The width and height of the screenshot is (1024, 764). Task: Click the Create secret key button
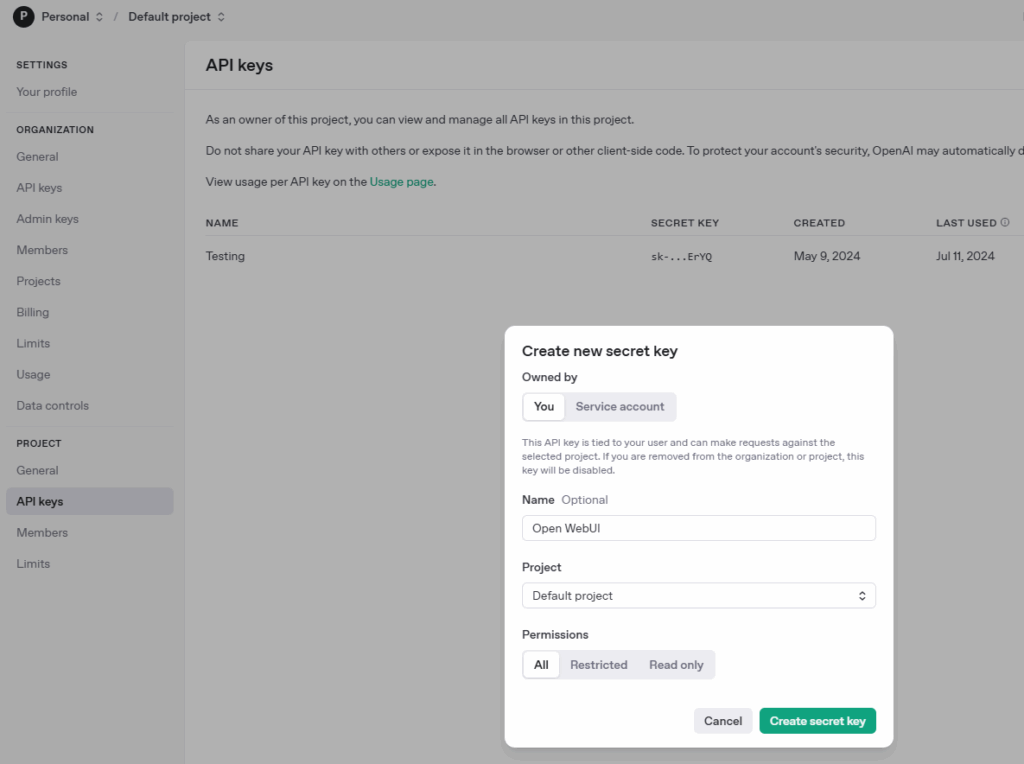[x=817, y=721]
